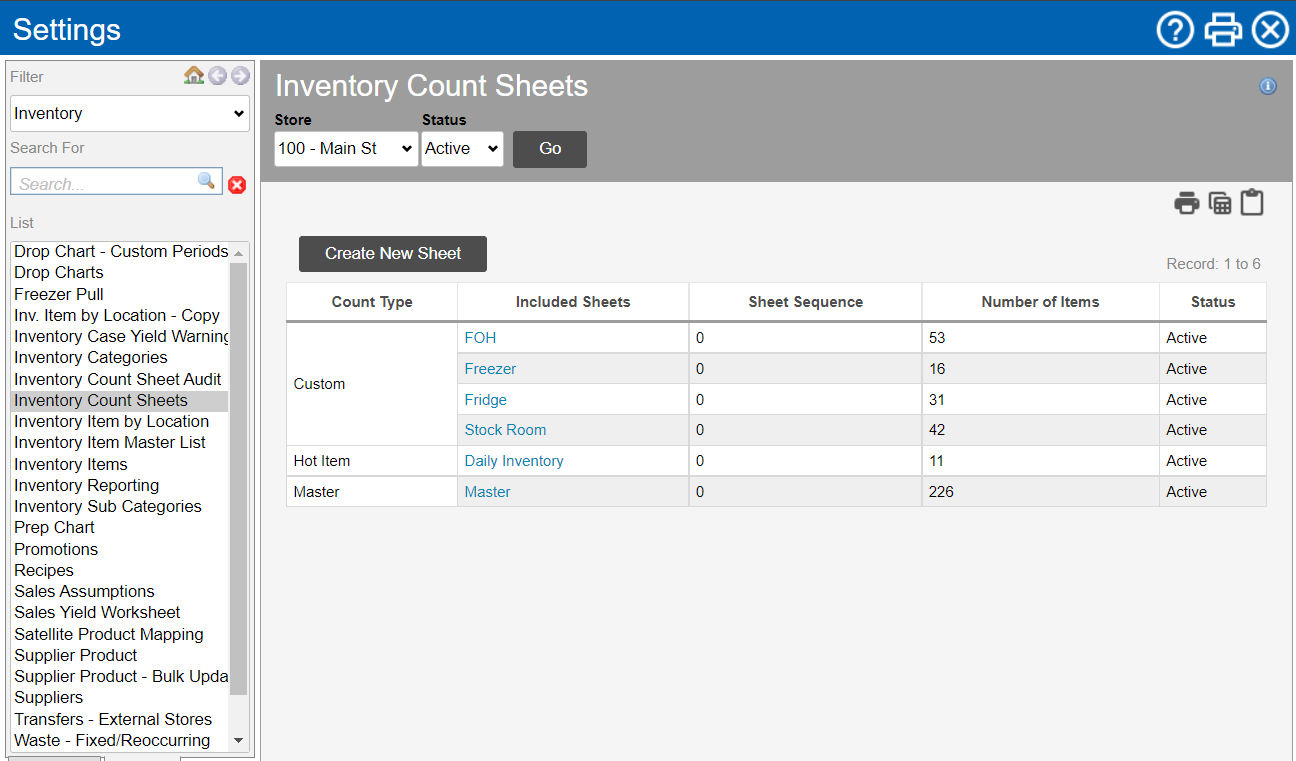Click the forward arrow navigation icon
Viewport: 1296px width, 761px height.
pyautogui.click(x=240, y=76)
